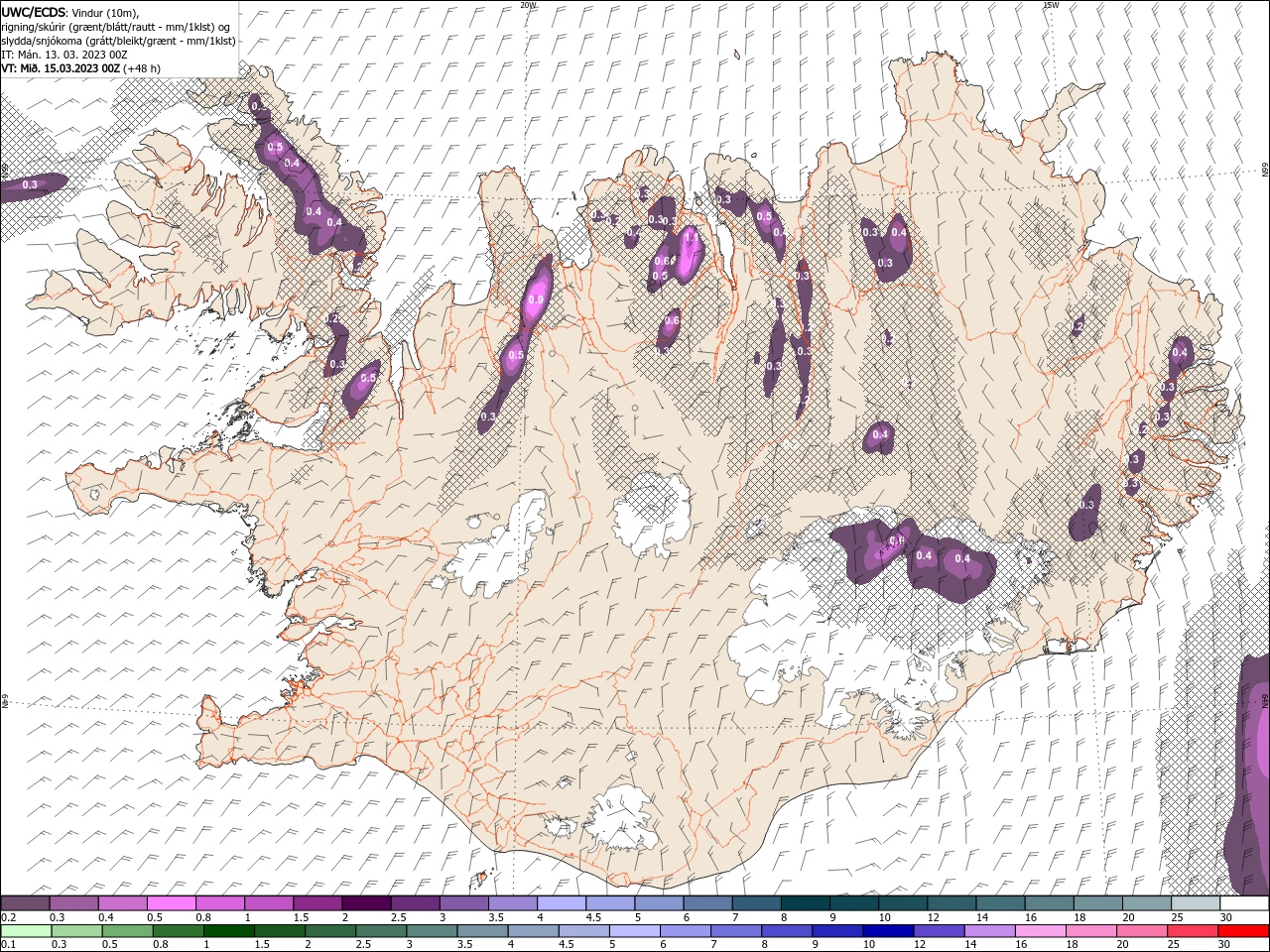Click the upper legend swatch starting at 0.2
This screenshot has height=952, width=1270.
[26, 903]
